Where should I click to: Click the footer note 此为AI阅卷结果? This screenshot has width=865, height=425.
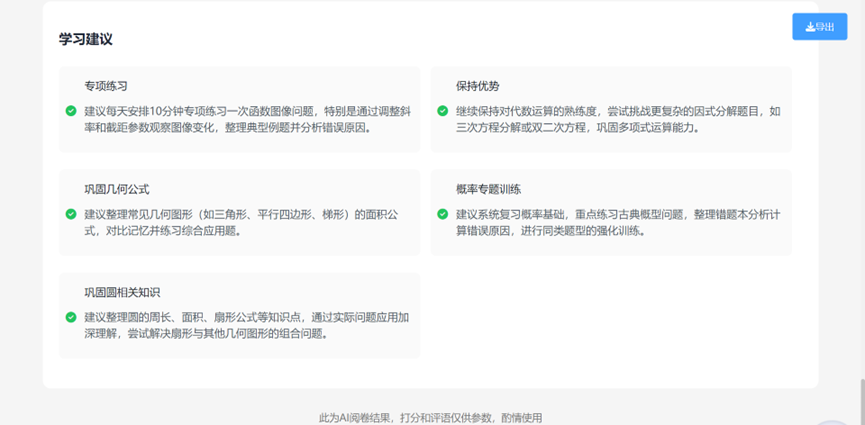[x=430, y=418]
